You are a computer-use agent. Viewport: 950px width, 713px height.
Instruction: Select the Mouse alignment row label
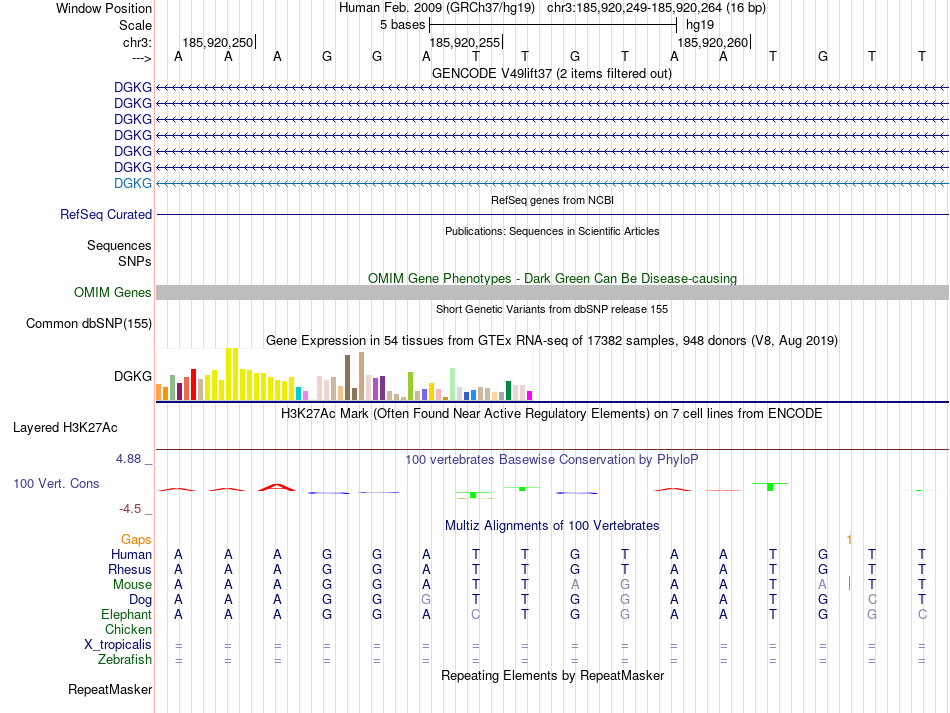pos(132,585)
